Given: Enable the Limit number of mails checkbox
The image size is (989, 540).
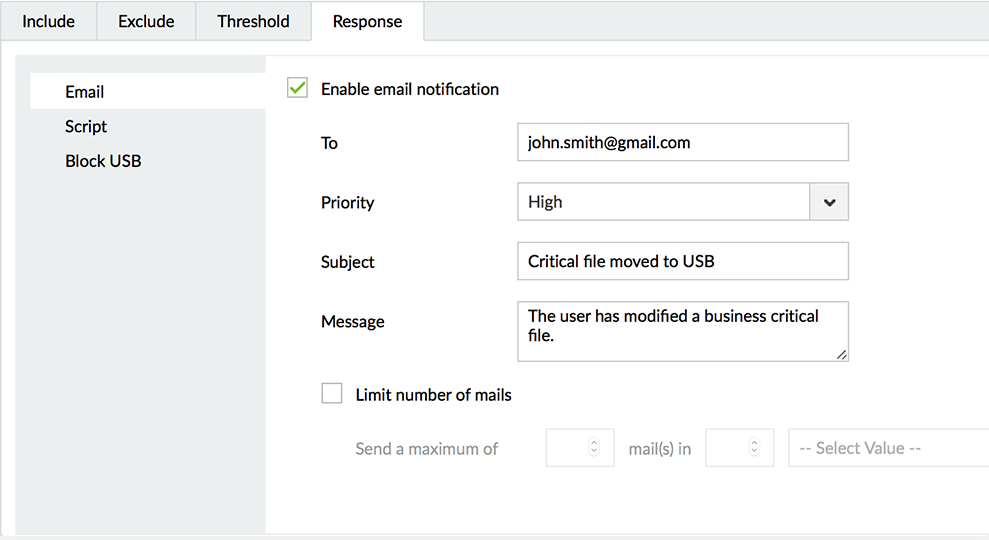Looking at the screenshot, I should pos(332,394).
